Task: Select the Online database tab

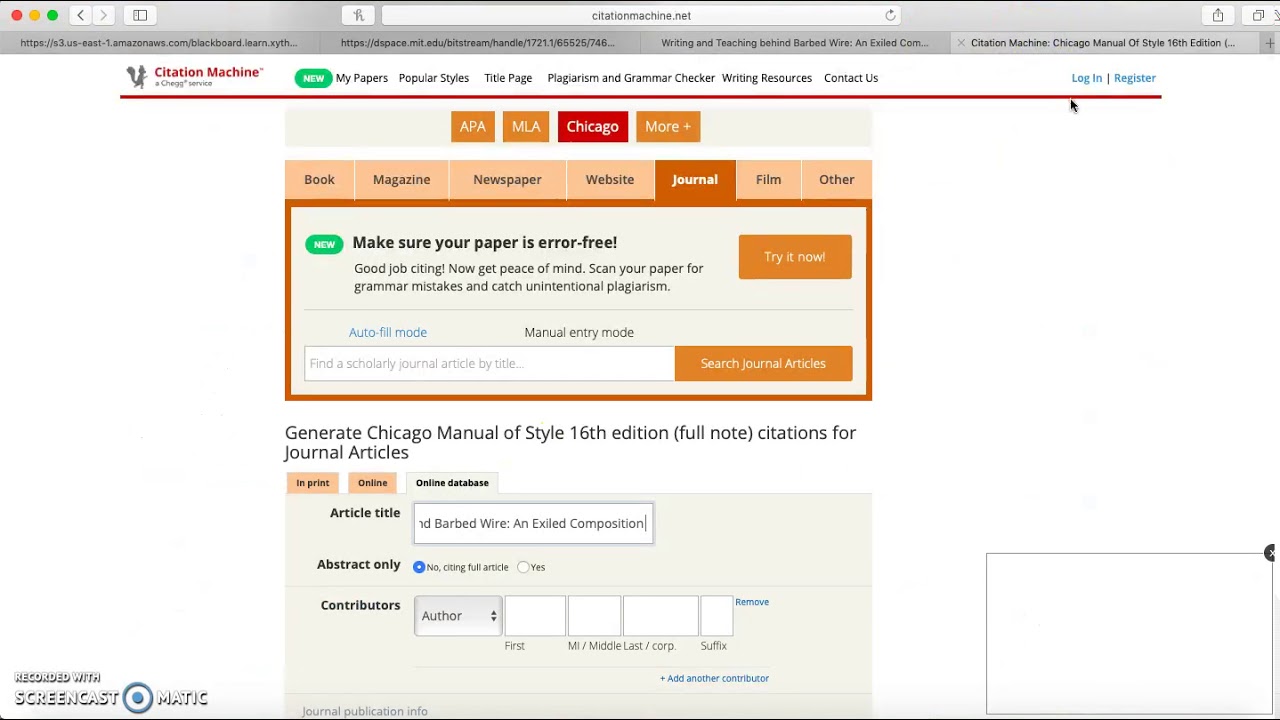Action: pyautogui.click(x=452, y=483)
